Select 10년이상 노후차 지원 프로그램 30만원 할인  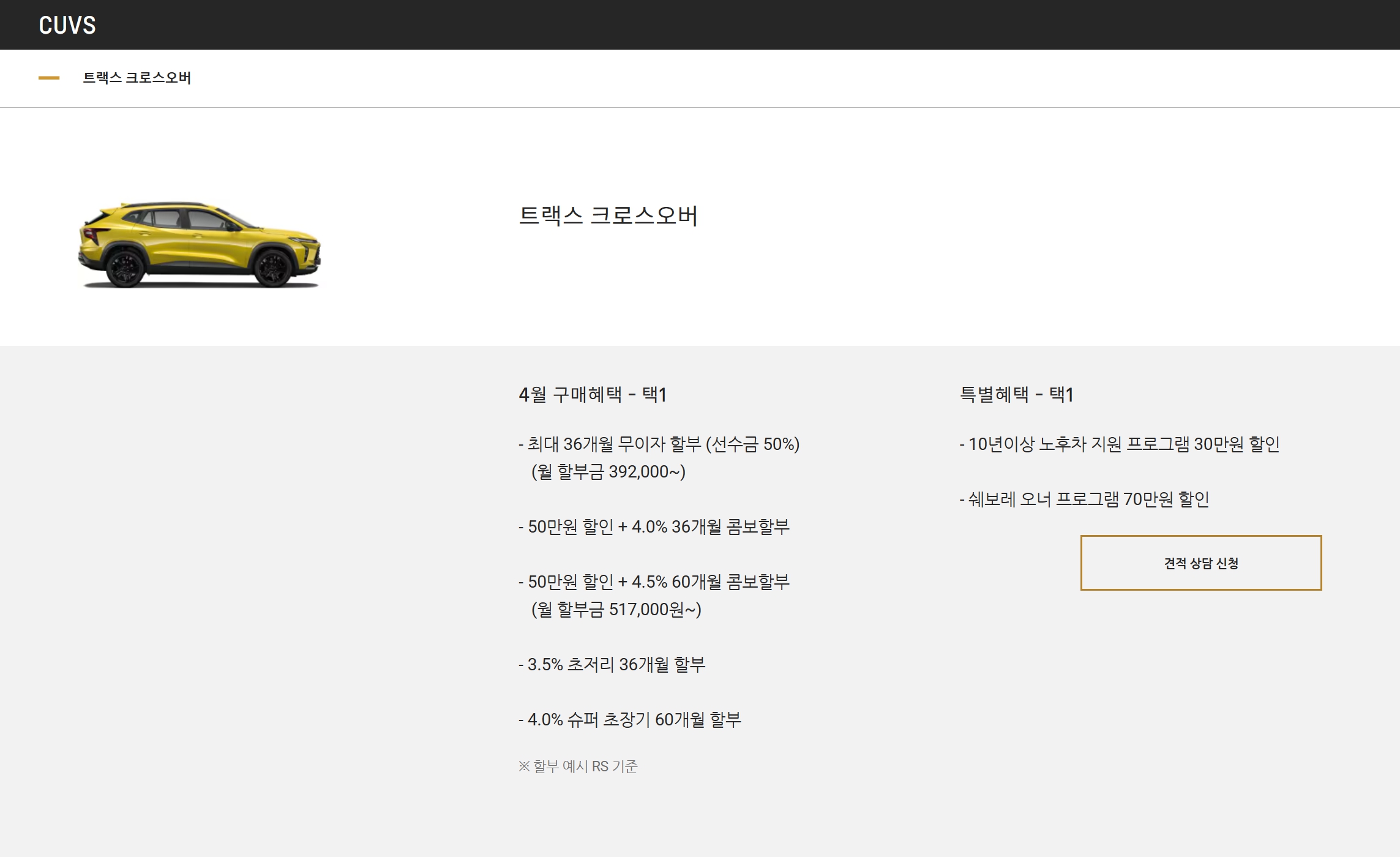[1120, 444]
